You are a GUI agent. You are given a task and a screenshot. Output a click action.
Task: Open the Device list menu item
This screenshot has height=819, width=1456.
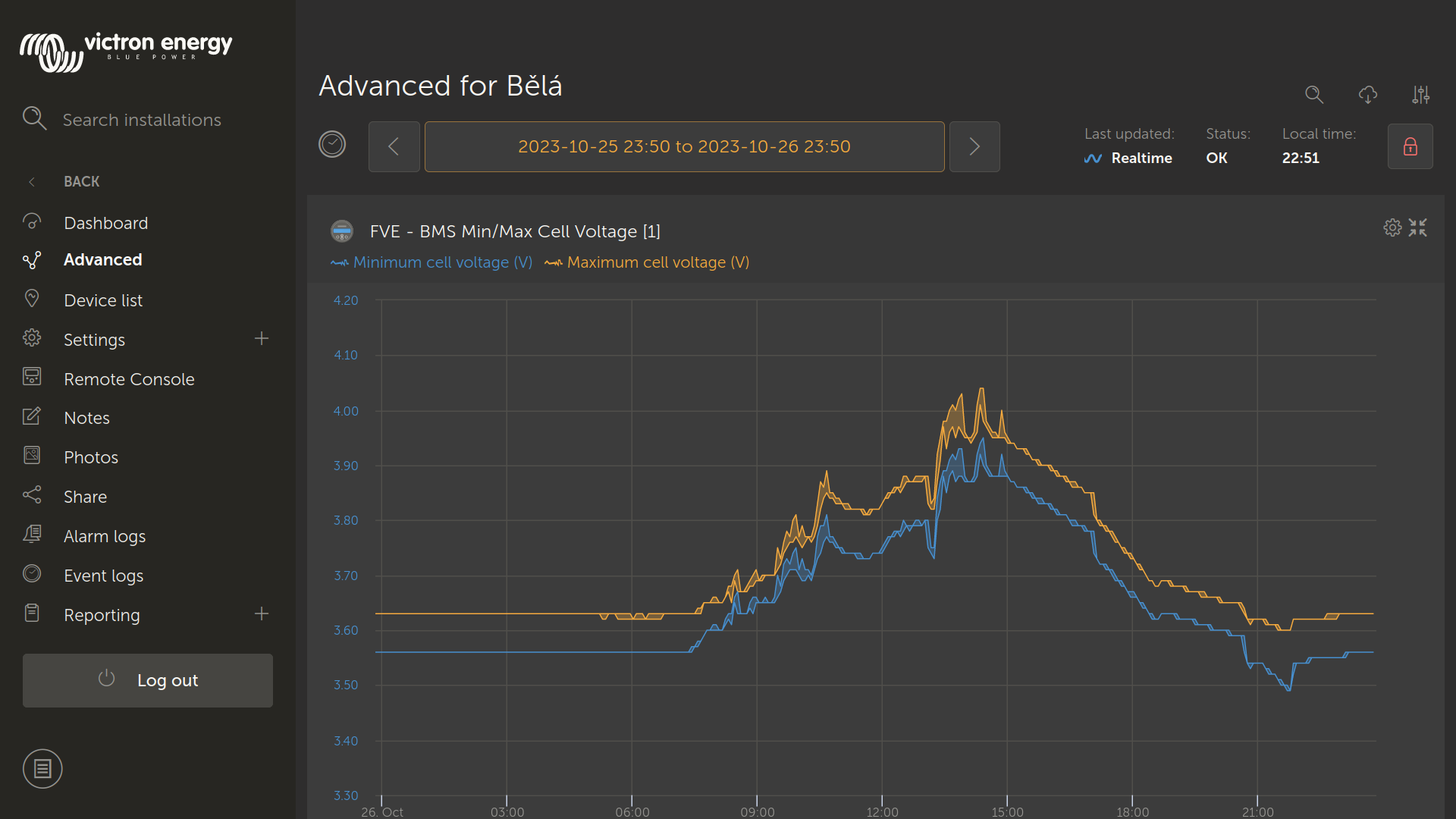103,300
